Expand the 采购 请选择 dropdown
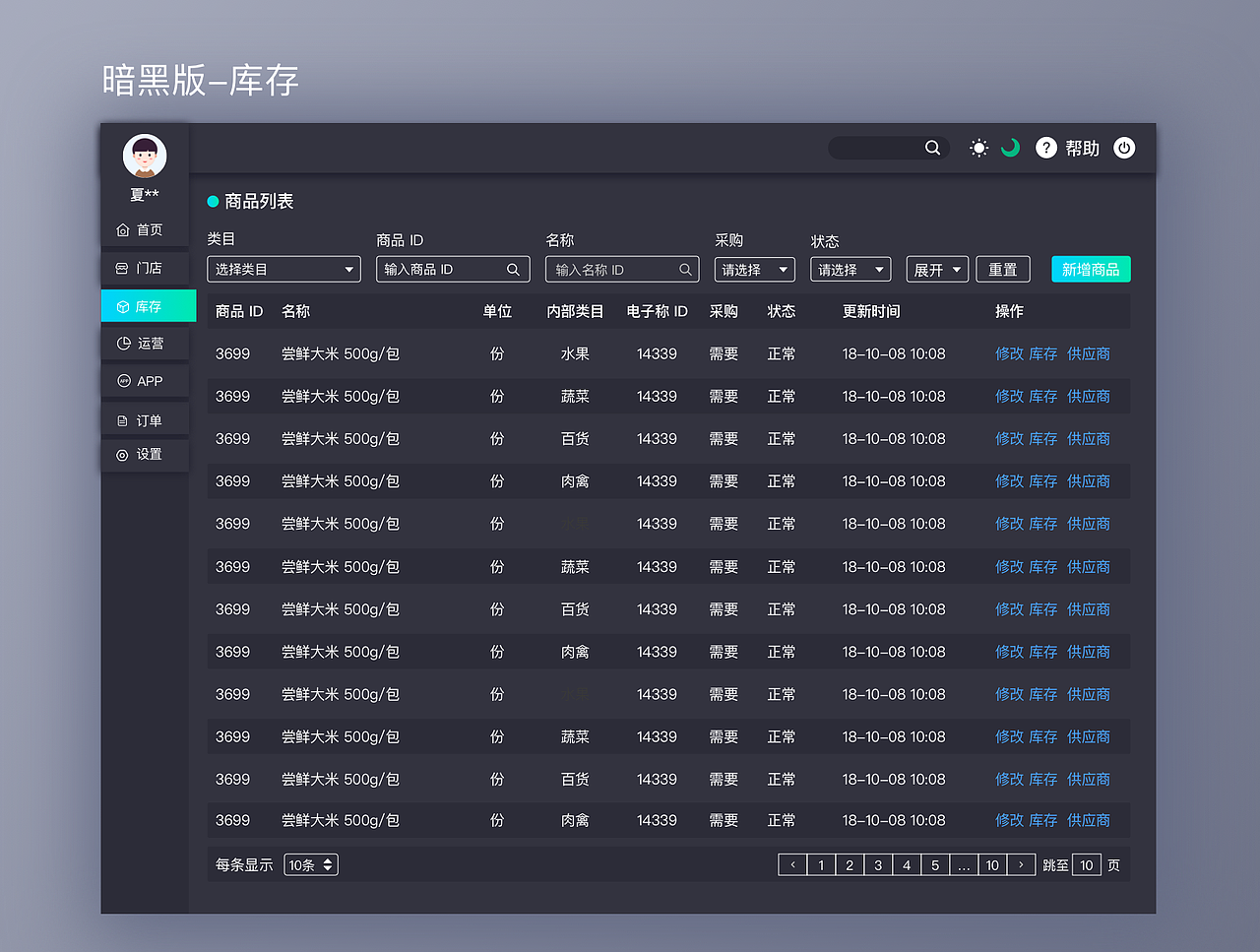 [x=754, y=269]
